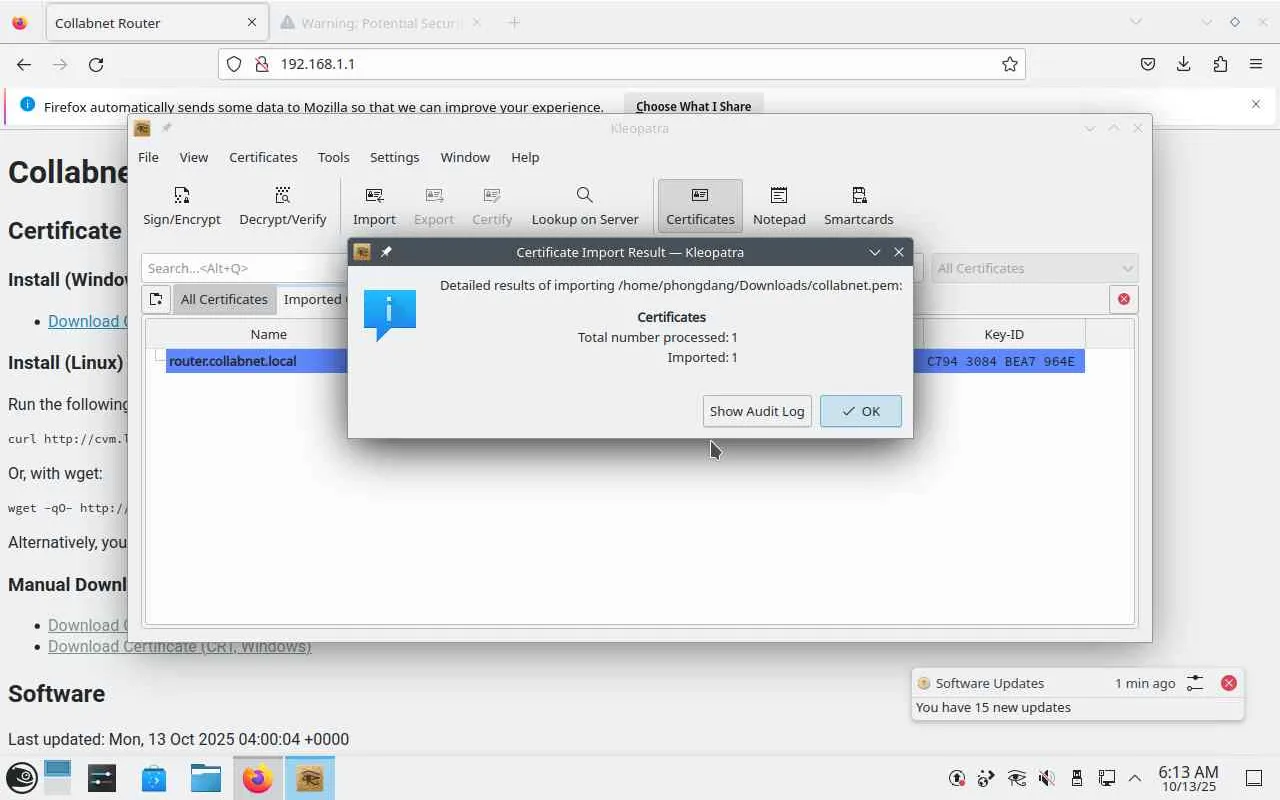Viewport: 1280px width, 800px height.
Task: Open the Tools menu in Kleopatra
Action: [334, 157]
